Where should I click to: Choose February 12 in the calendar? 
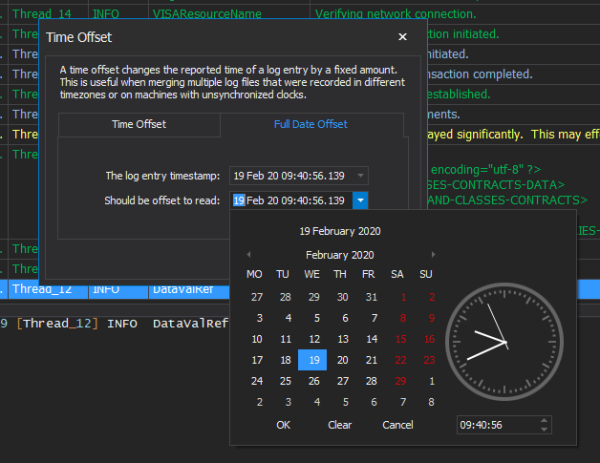coord(314,339)
